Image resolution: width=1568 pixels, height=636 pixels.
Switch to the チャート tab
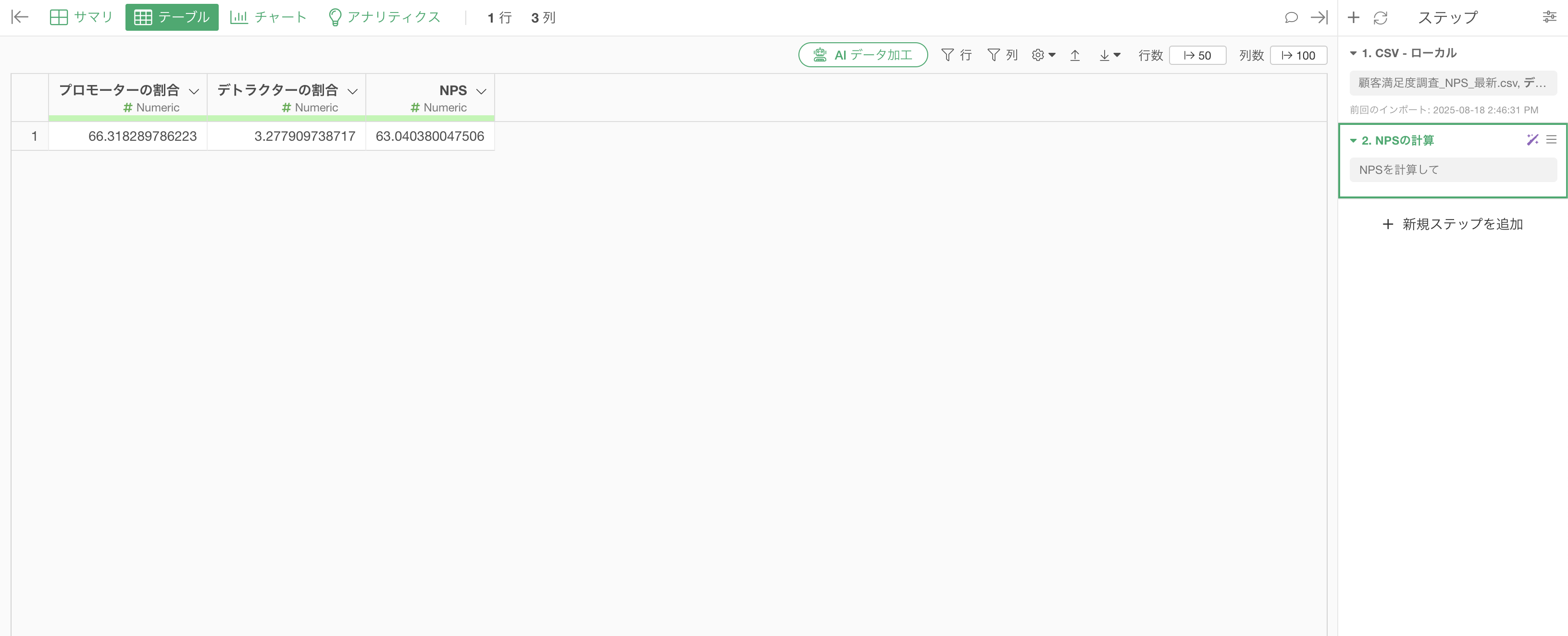[268, 17]
